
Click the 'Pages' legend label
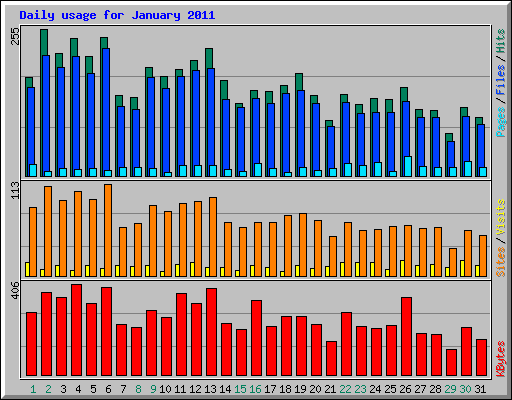point(500,122)
